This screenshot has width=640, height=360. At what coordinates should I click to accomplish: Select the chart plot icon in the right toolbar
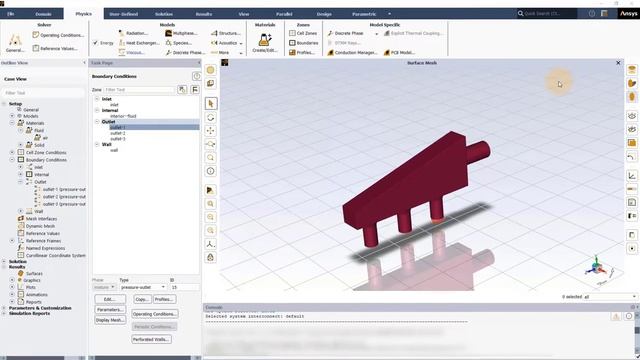pos(632,176)
